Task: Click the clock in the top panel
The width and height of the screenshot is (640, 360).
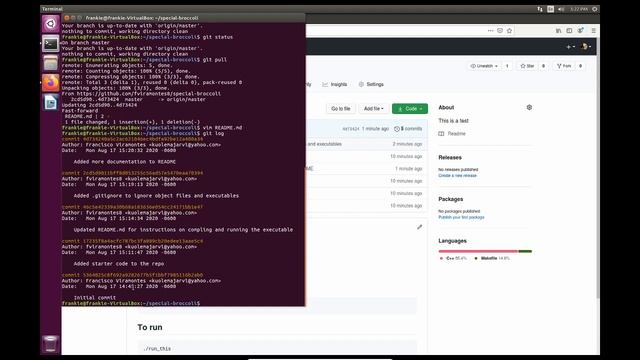Action: point(579,9)
